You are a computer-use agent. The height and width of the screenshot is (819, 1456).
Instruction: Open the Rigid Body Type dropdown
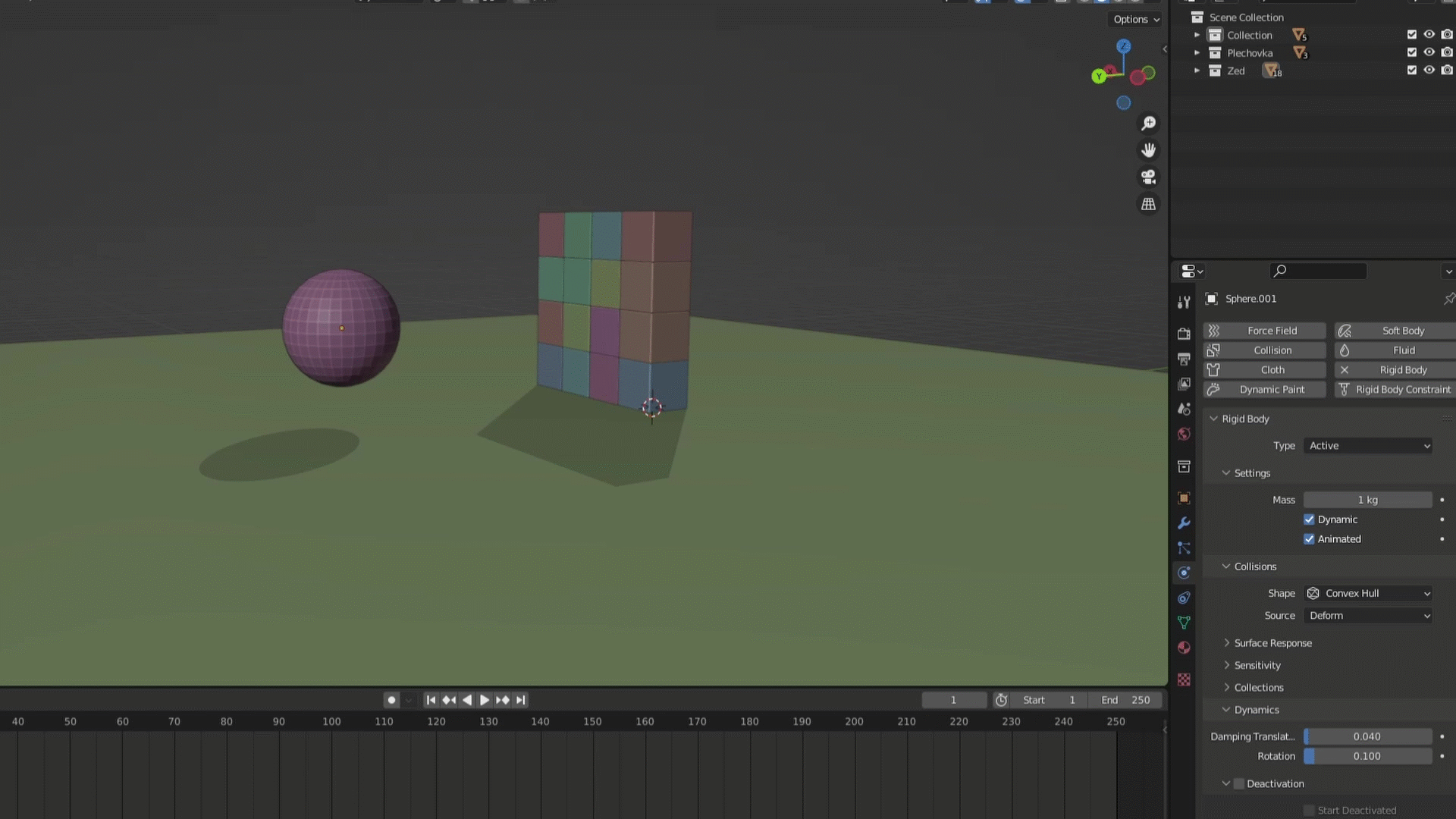tap(1368, 446)
